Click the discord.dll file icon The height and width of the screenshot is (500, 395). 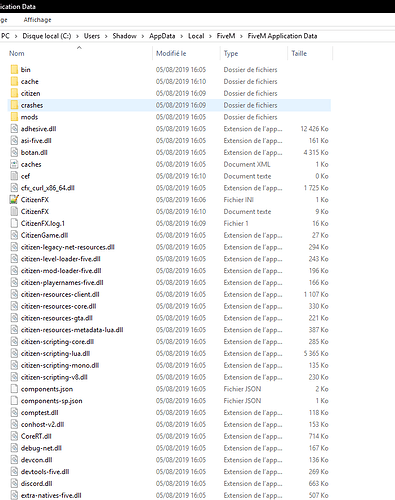[14, 483]
